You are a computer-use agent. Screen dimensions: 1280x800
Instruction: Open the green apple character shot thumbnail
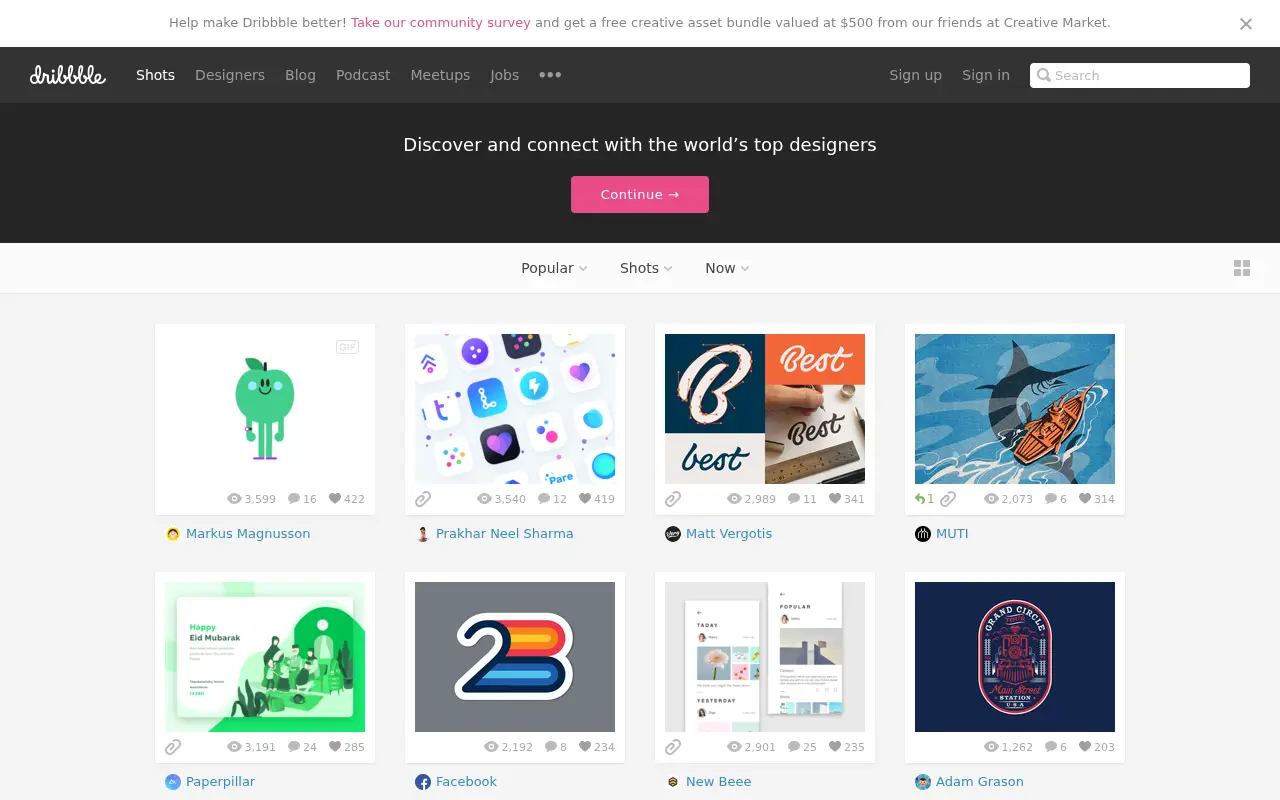[265, 409]
